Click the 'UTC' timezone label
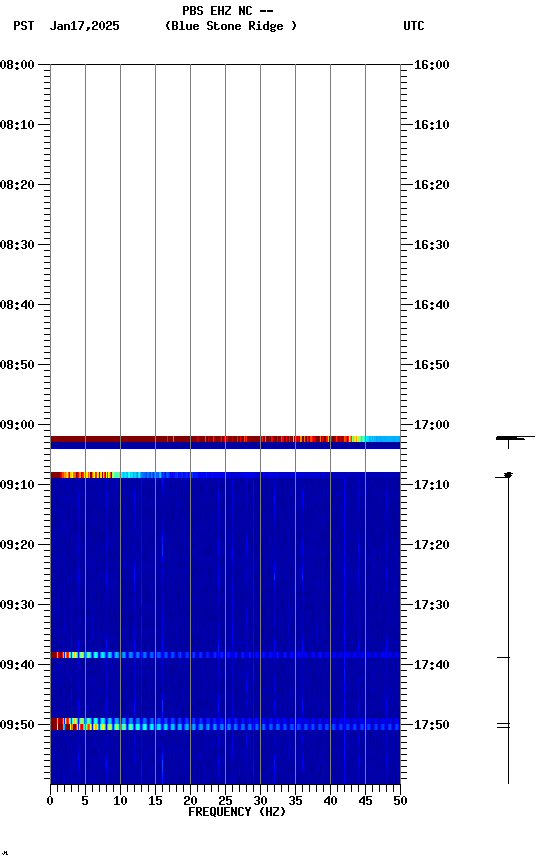 (414, 26)
